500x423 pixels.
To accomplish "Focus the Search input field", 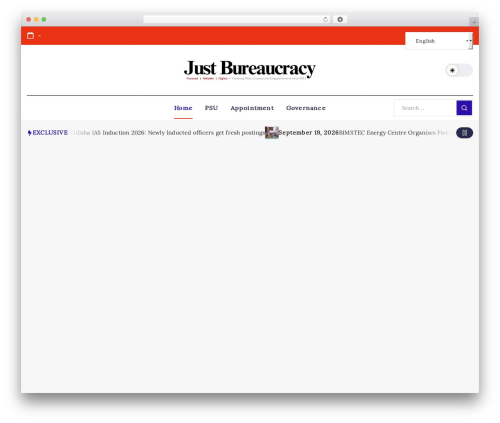I will [x=425, y=108].
